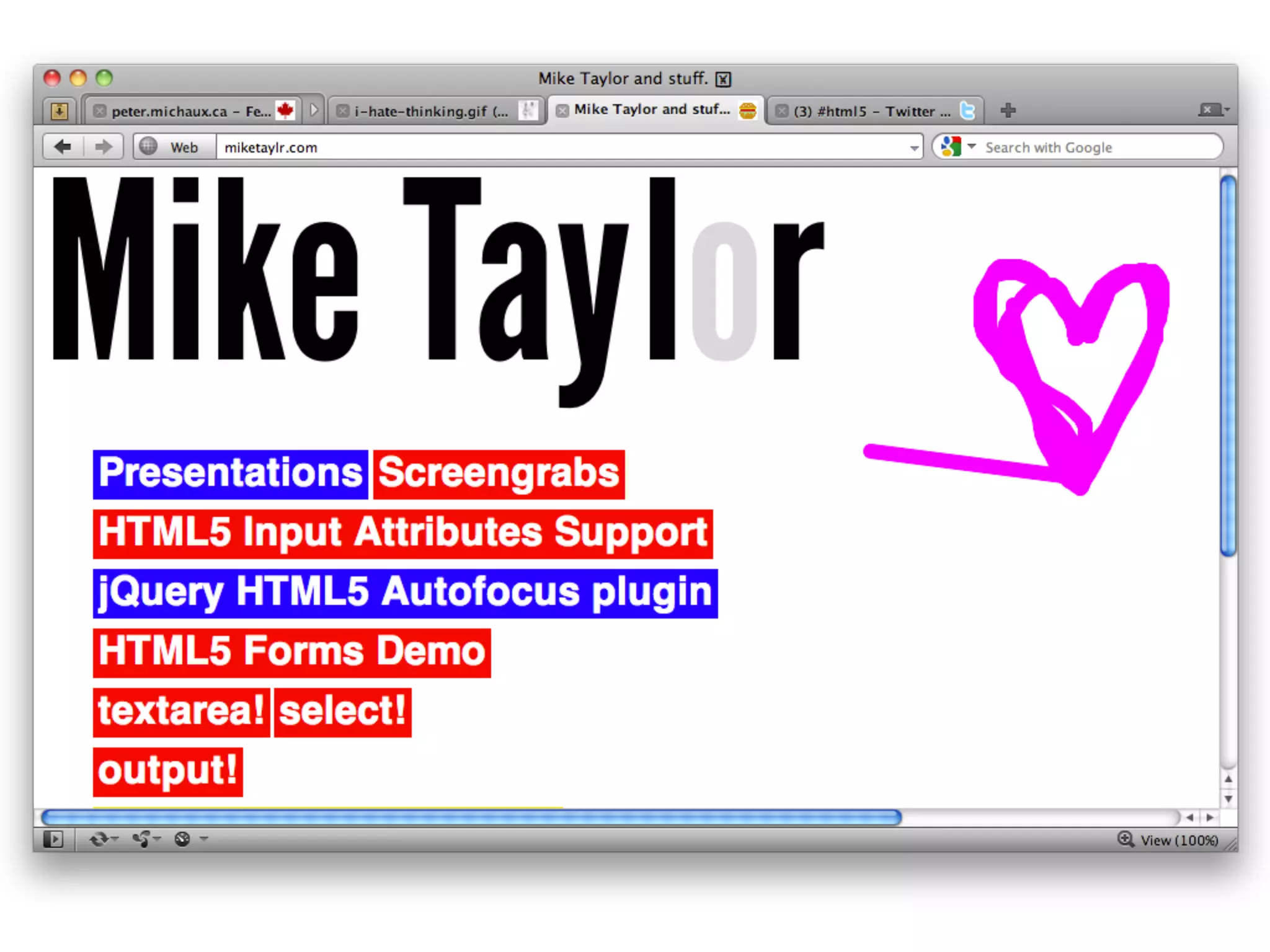Open the address bar history dropdown
1270x952 pixels.
(x=914, y=148)
